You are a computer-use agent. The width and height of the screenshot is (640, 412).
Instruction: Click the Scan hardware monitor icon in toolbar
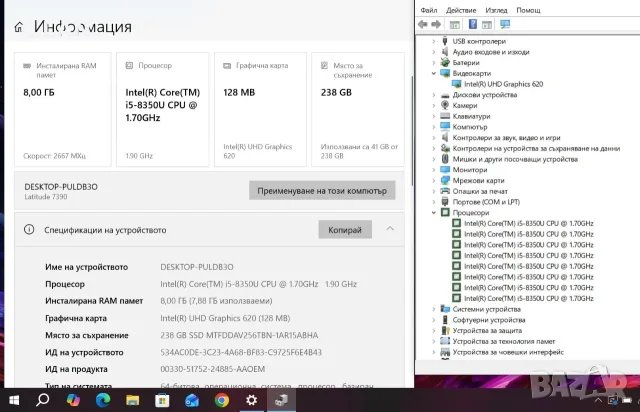tap(505, 24)
